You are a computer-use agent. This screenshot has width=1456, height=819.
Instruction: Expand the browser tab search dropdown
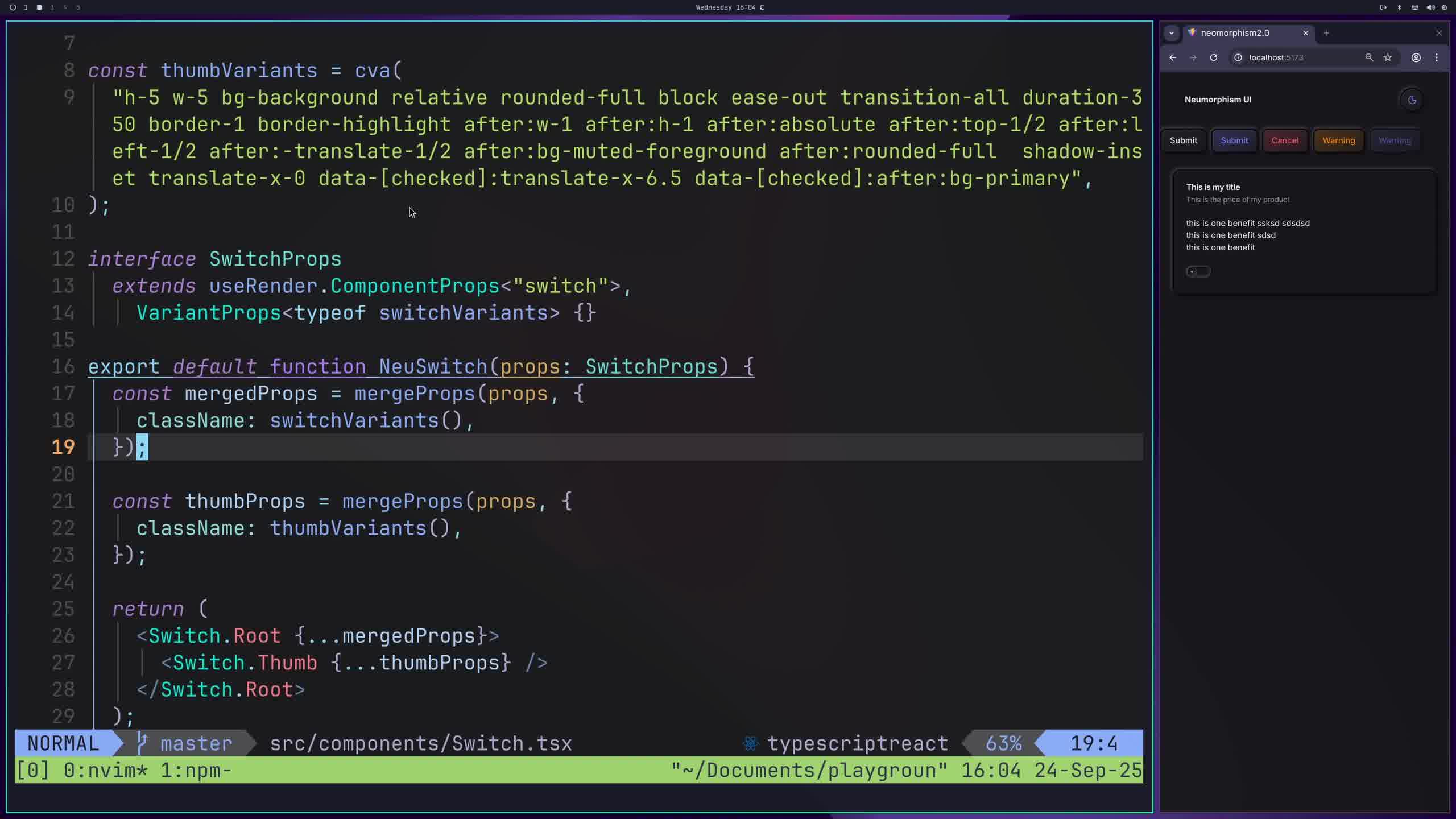click(x=1171, y=33)
